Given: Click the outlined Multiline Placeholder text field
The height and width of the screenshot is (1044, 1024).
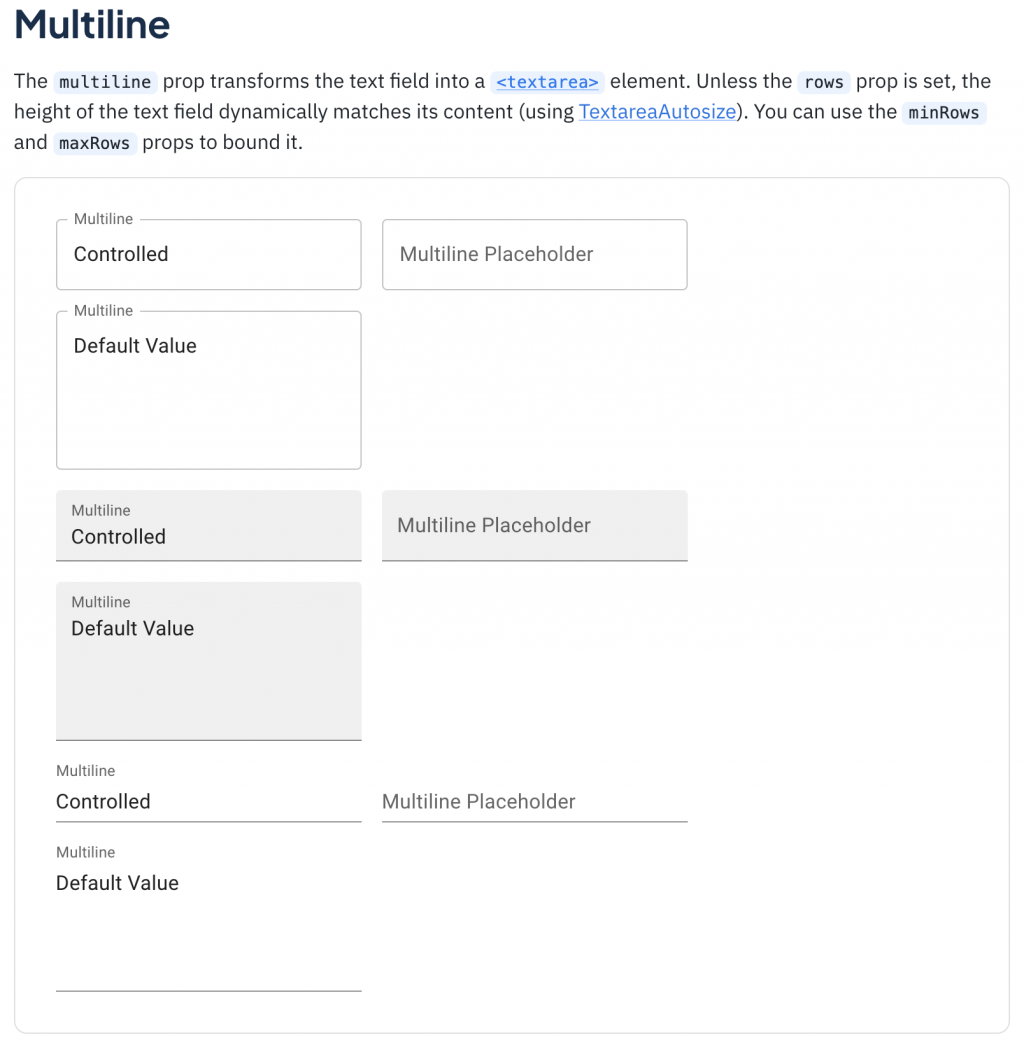Looking at the screenshot, I should tap(534, 255).
